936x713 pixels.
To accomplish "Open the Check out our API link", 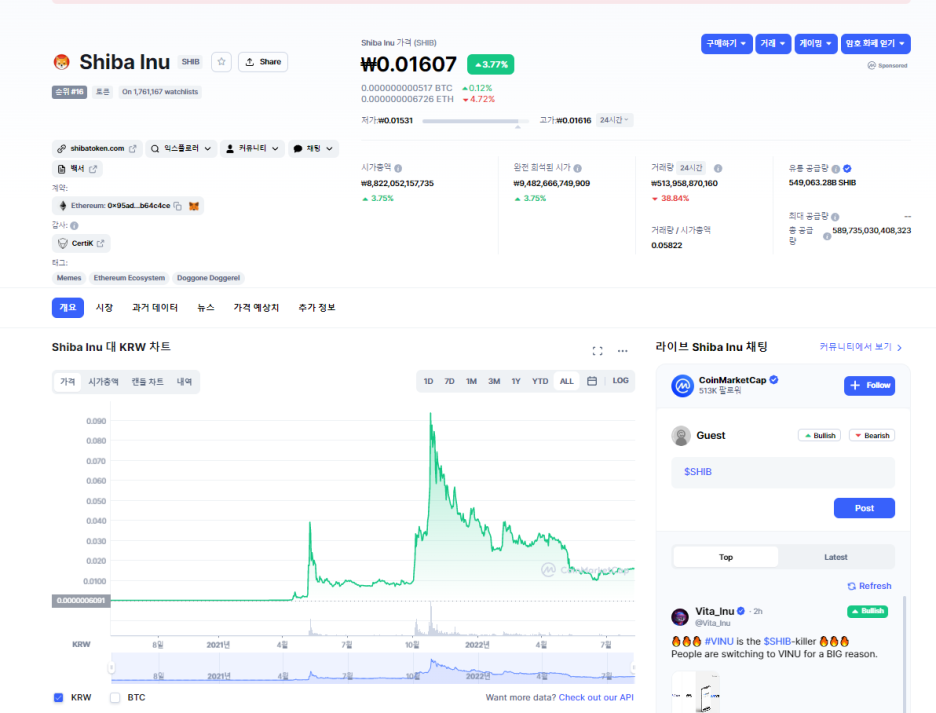I will (596, 697).
